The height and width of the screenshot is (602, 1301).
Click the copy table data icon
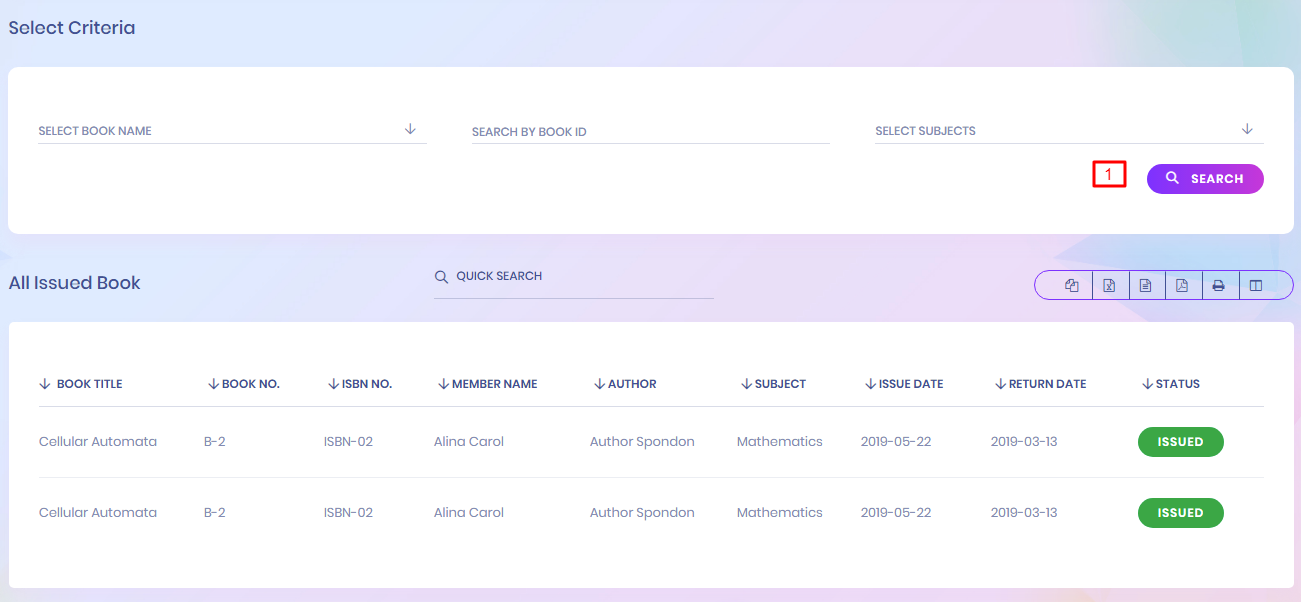1072,286
